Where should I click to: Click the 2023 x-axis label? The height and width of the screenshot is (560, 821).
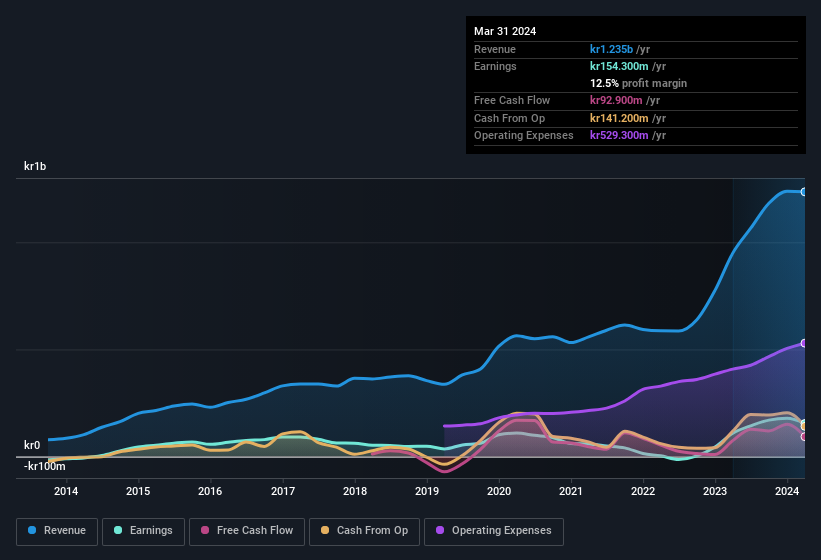pyautogui.click(x=715, y=491)
